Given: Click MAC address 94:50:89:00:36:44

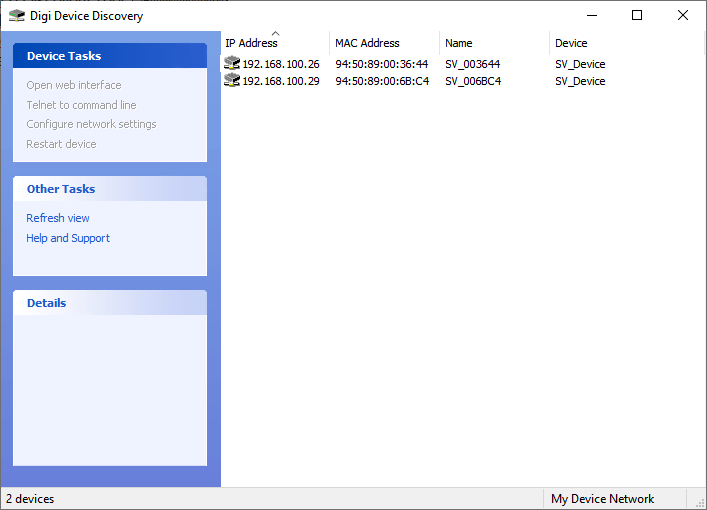Looking at the screenshot, I should pos(382,64).
